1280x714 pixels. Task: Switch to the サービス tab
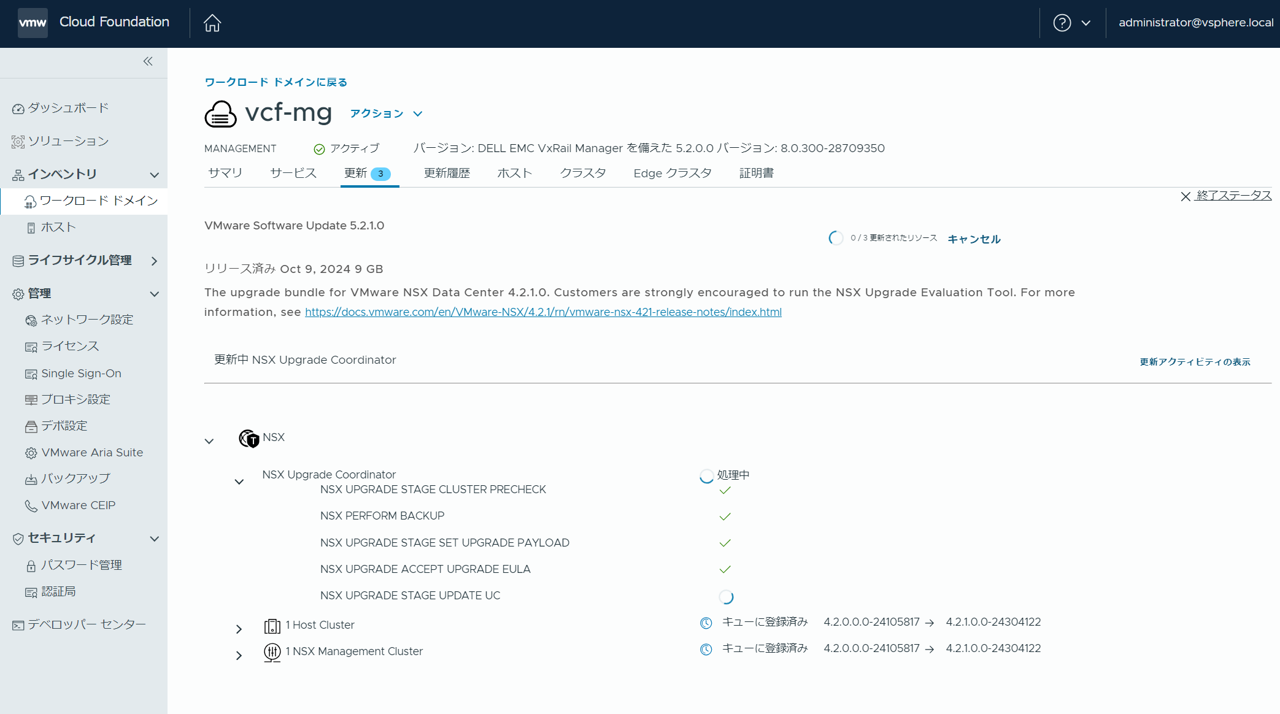tap(293, 173)
